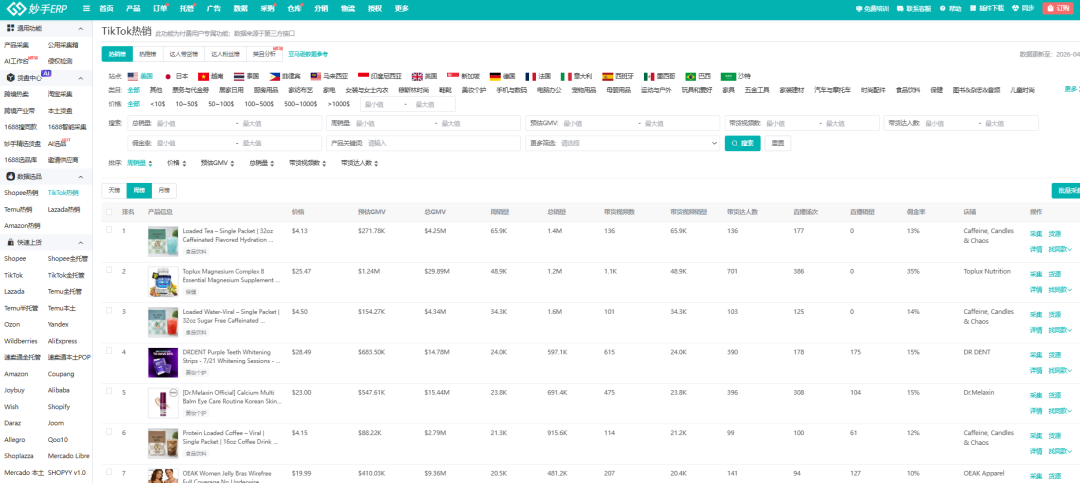Filter by the <10$ price range

click(x=158, y=103)
